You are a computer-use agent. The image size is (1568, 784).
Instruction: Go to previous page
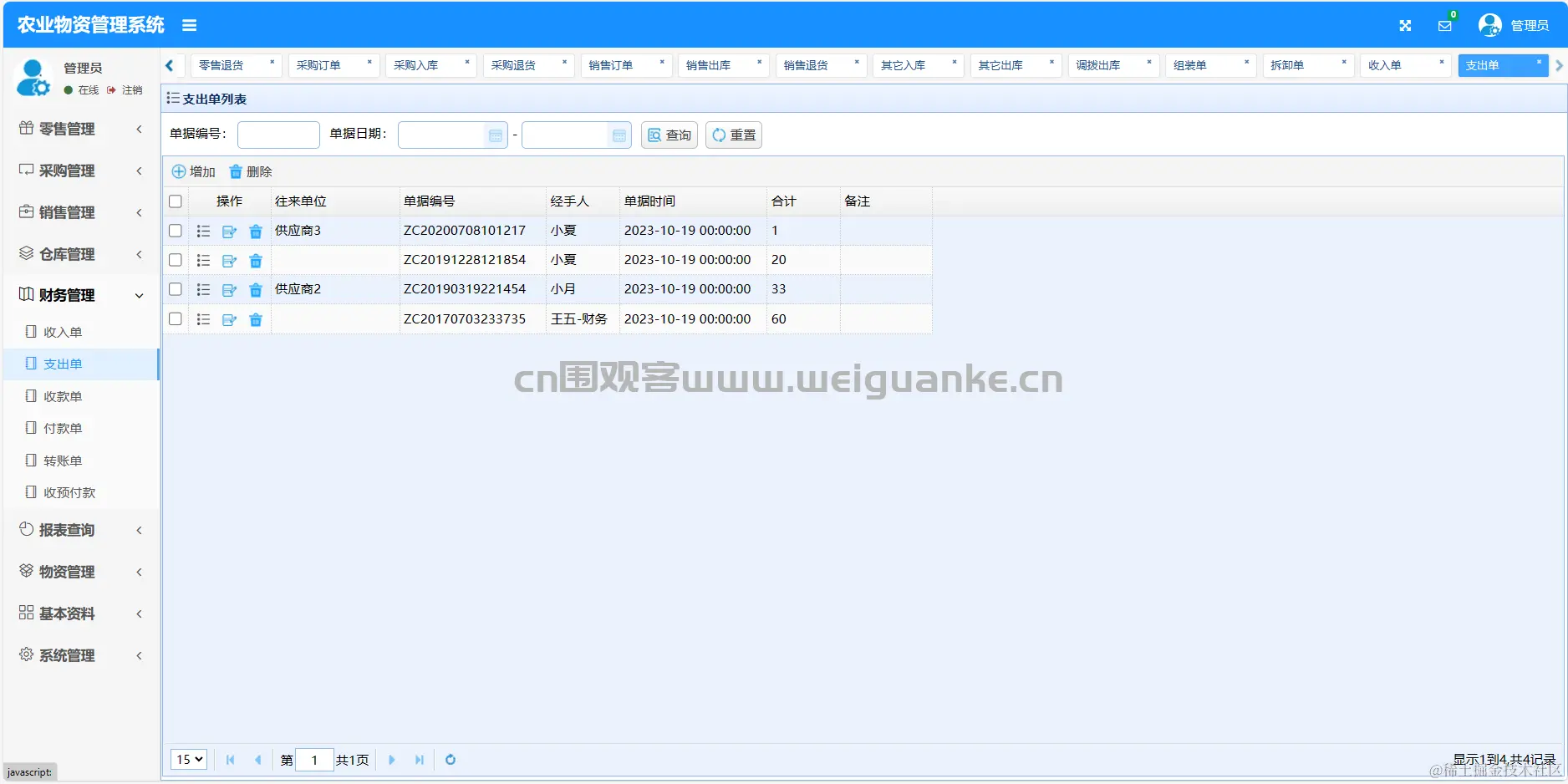pyautogui.click(x=258, y=760)
